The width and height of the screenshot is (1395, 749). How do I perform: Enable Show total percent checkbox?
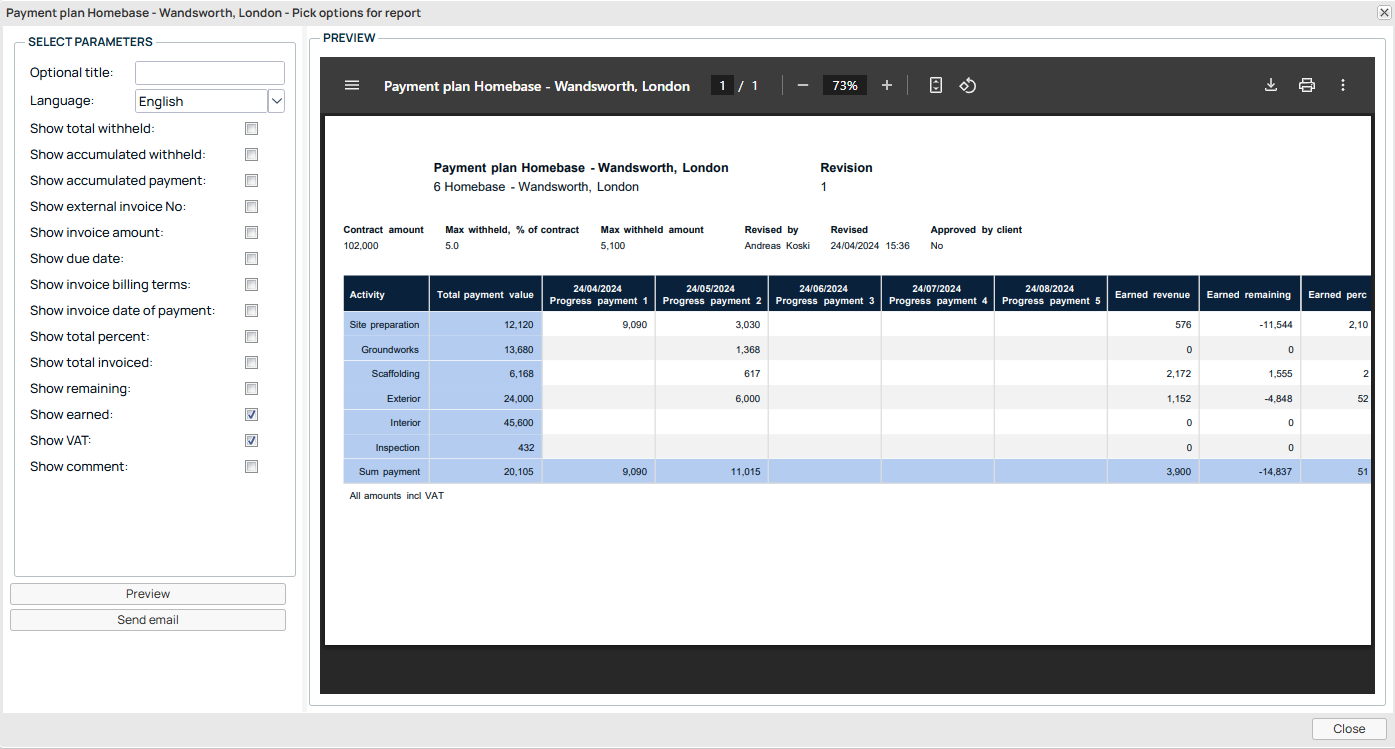tap(252, 337)
